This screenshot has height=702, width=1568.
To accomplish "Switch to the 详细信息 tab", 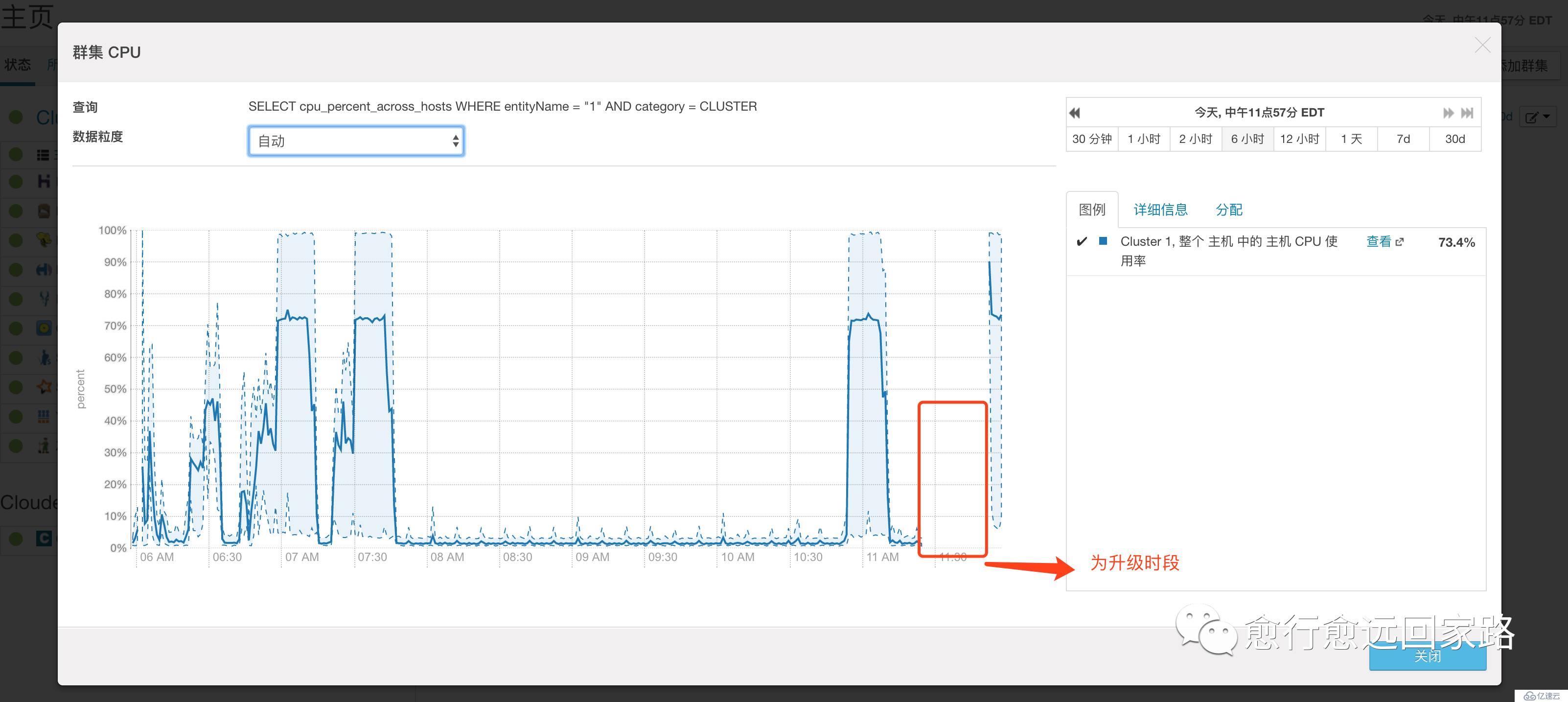I will pyautogui.click(x=1160, y=210).
